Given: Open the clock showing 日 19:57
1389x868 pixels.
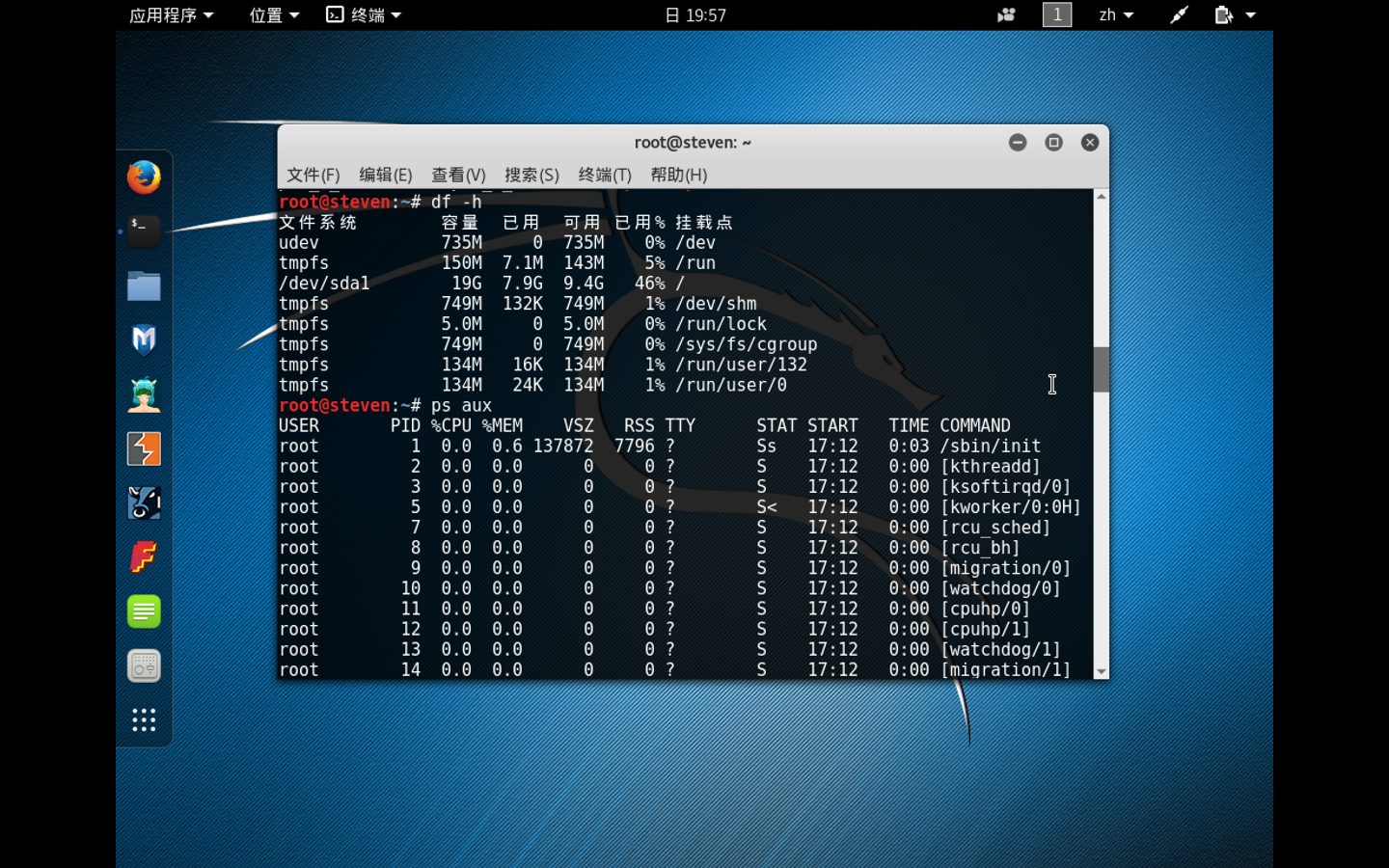Looking at the screenshot, I should tap(694, 14).
